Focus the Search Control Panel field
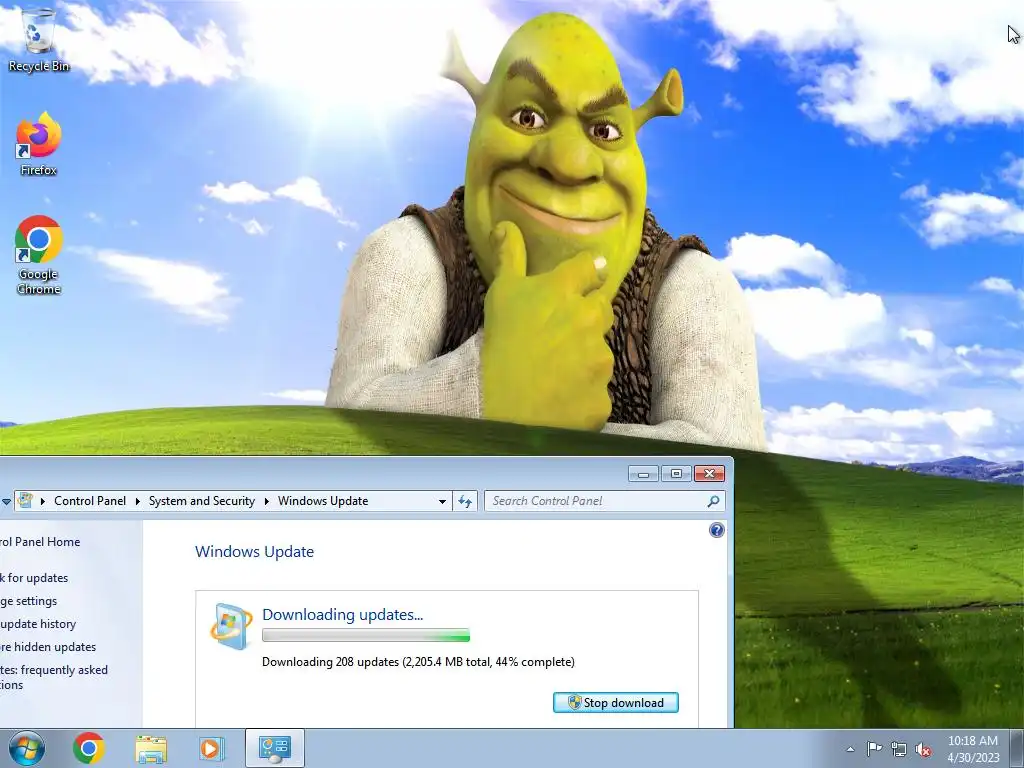1024x768 pixels. click(605, 501)
